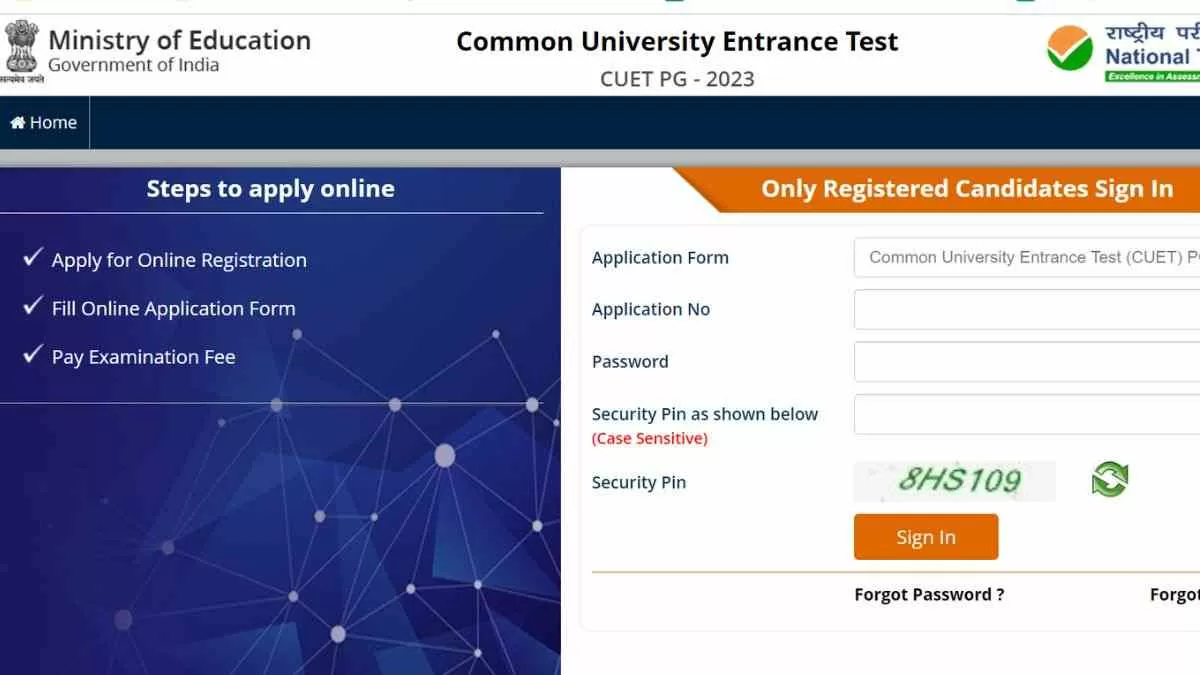Viewport: 1200px width, 675px height.
Task: Click into the Password field
Action: tap(1026, 361)
